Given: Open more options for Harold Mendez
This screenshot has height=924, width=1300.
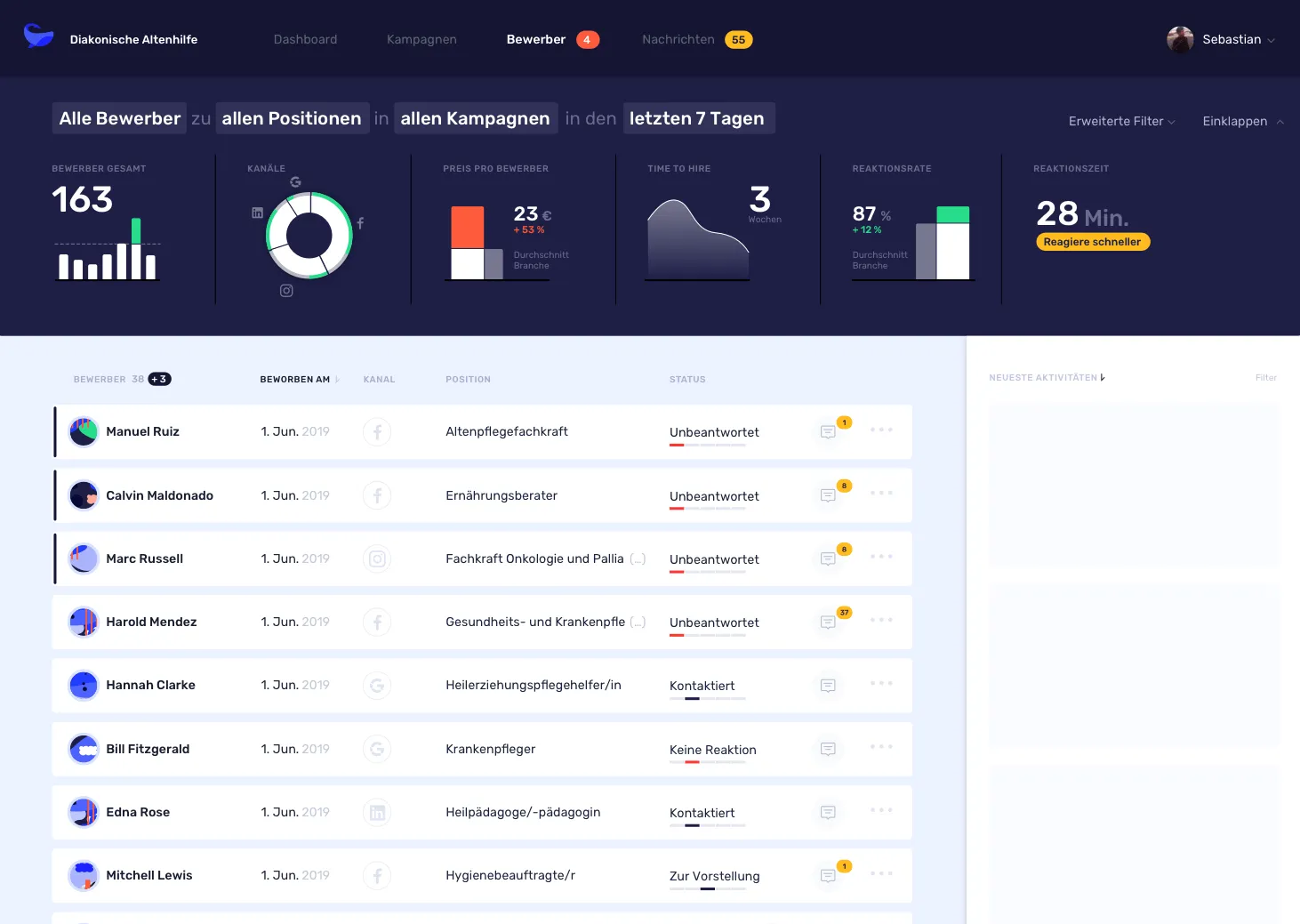Looking at the screenshot, I should tap(881, 620).
